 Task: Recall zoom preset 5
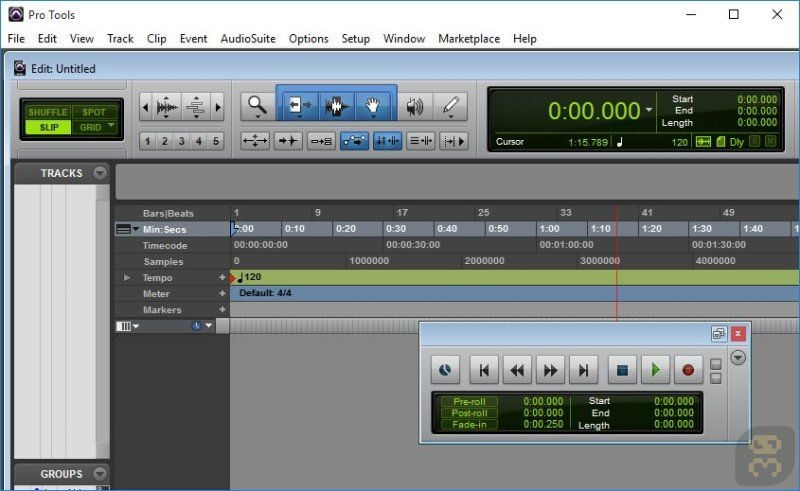click(216, 141)
